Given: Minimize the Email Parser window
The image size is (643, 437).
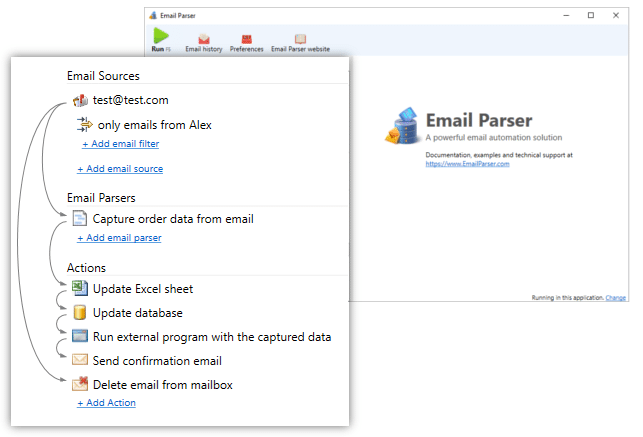Looking at the screenshot, I should pos(566,16).
